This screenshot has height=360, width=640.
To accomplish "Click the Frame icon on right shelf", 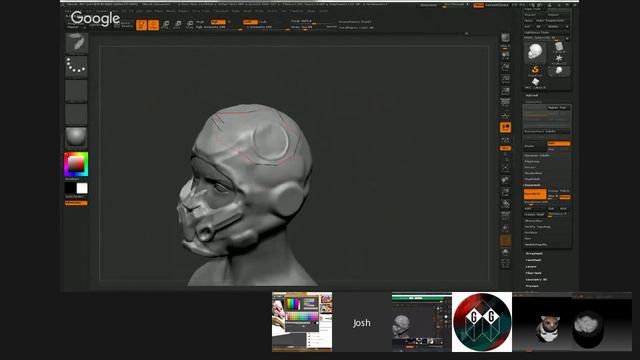I will coord(505,168).
